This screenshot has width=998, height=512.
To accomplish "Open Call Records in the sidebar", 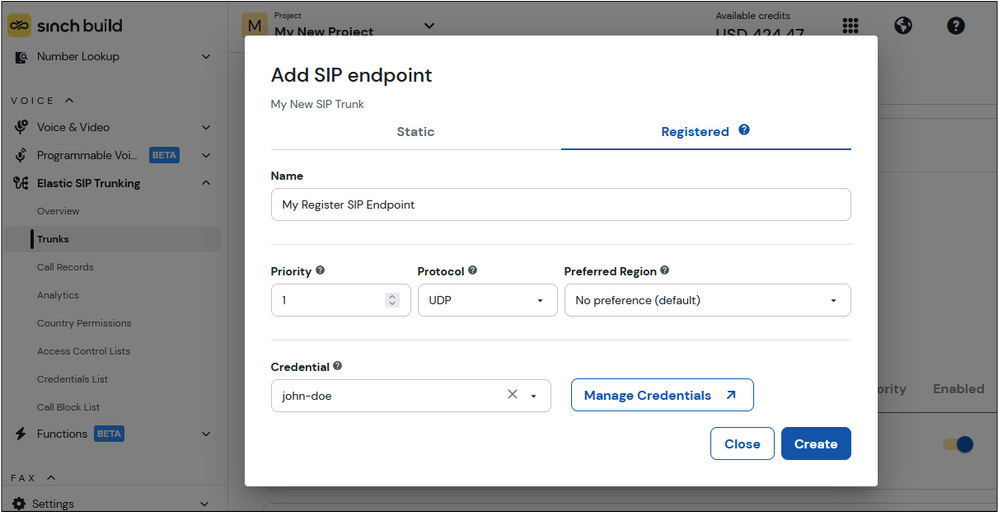I will [x=65, y=267].
